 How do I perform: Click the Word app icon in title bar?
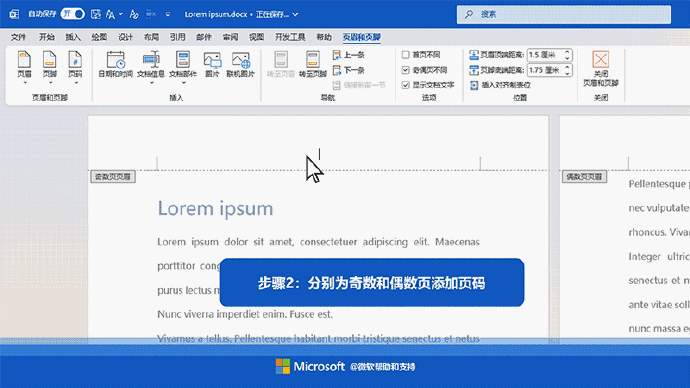[14, 15]
